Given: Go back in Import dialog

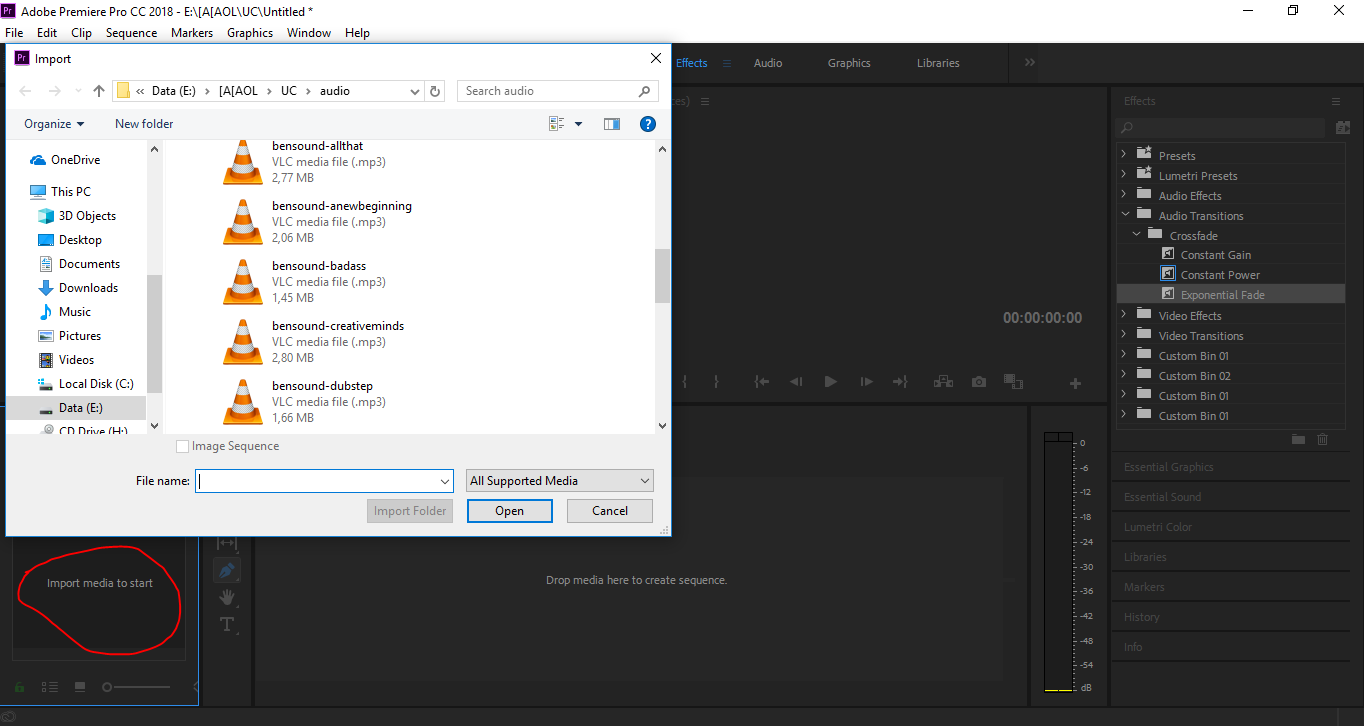Looking at the screenshot, I should [25, 91].
